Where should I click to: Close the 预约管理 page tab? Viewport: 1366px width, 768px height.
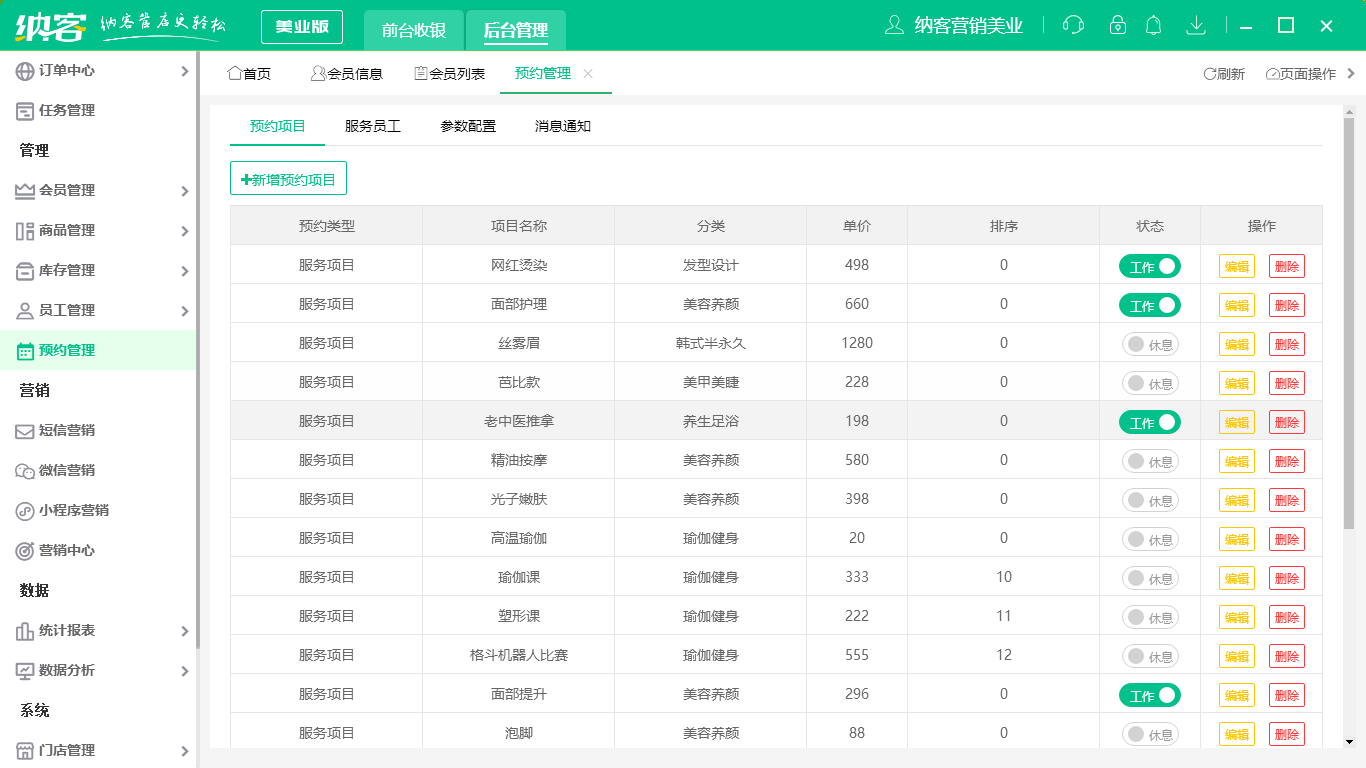click(588, 73)
